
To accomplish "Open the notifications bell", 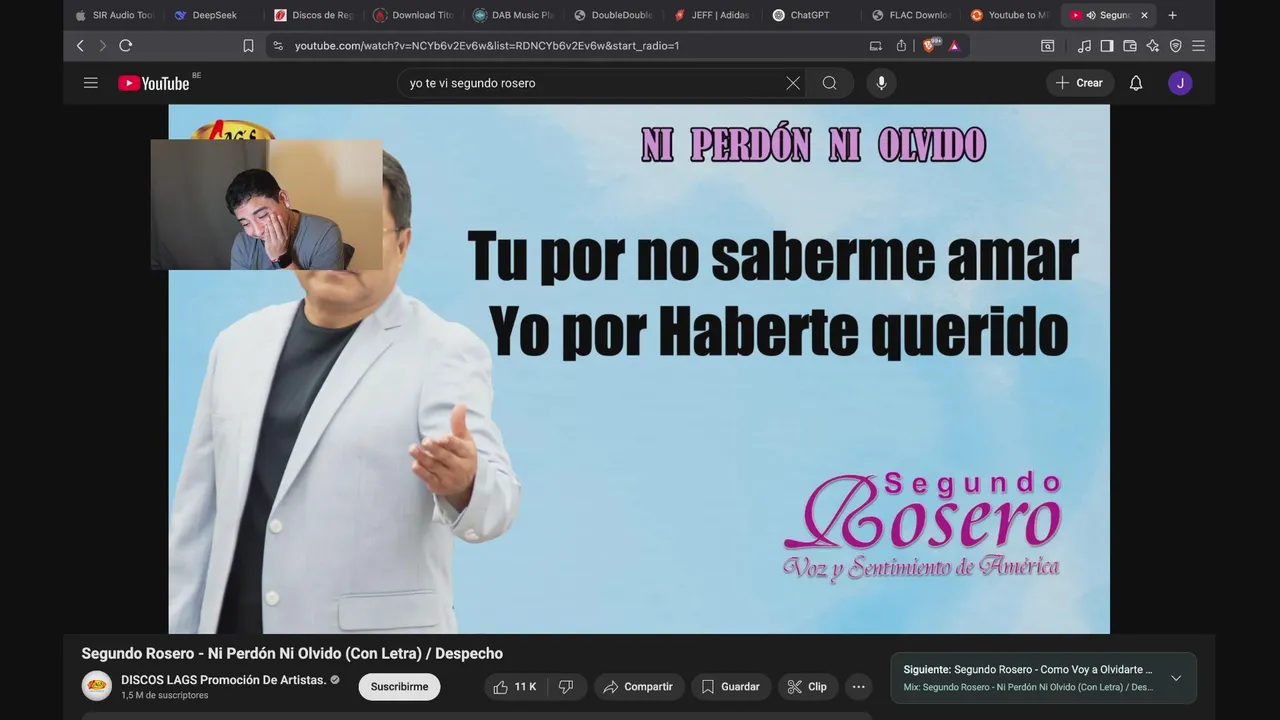I will coord(1136,83).
